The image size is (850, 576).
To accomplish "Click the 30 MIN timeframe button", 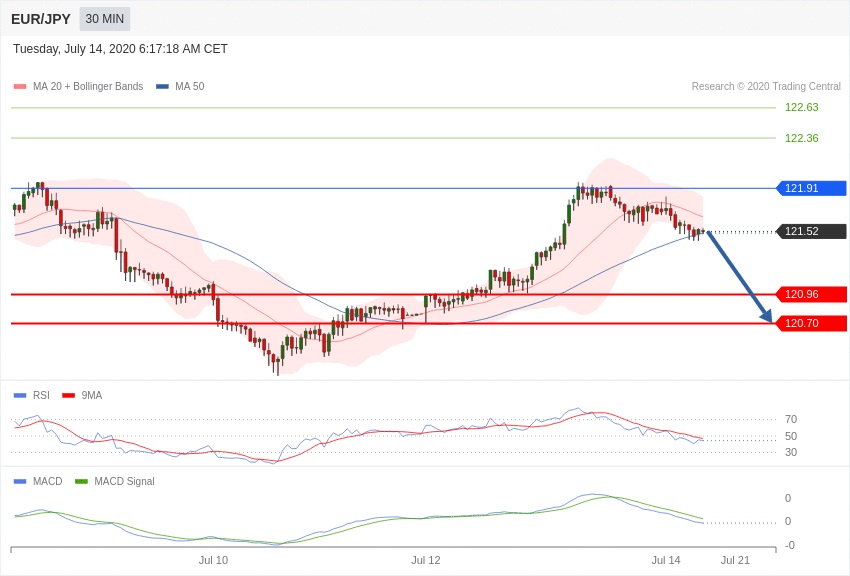I will pyautogui.click(x=104, y=19).
